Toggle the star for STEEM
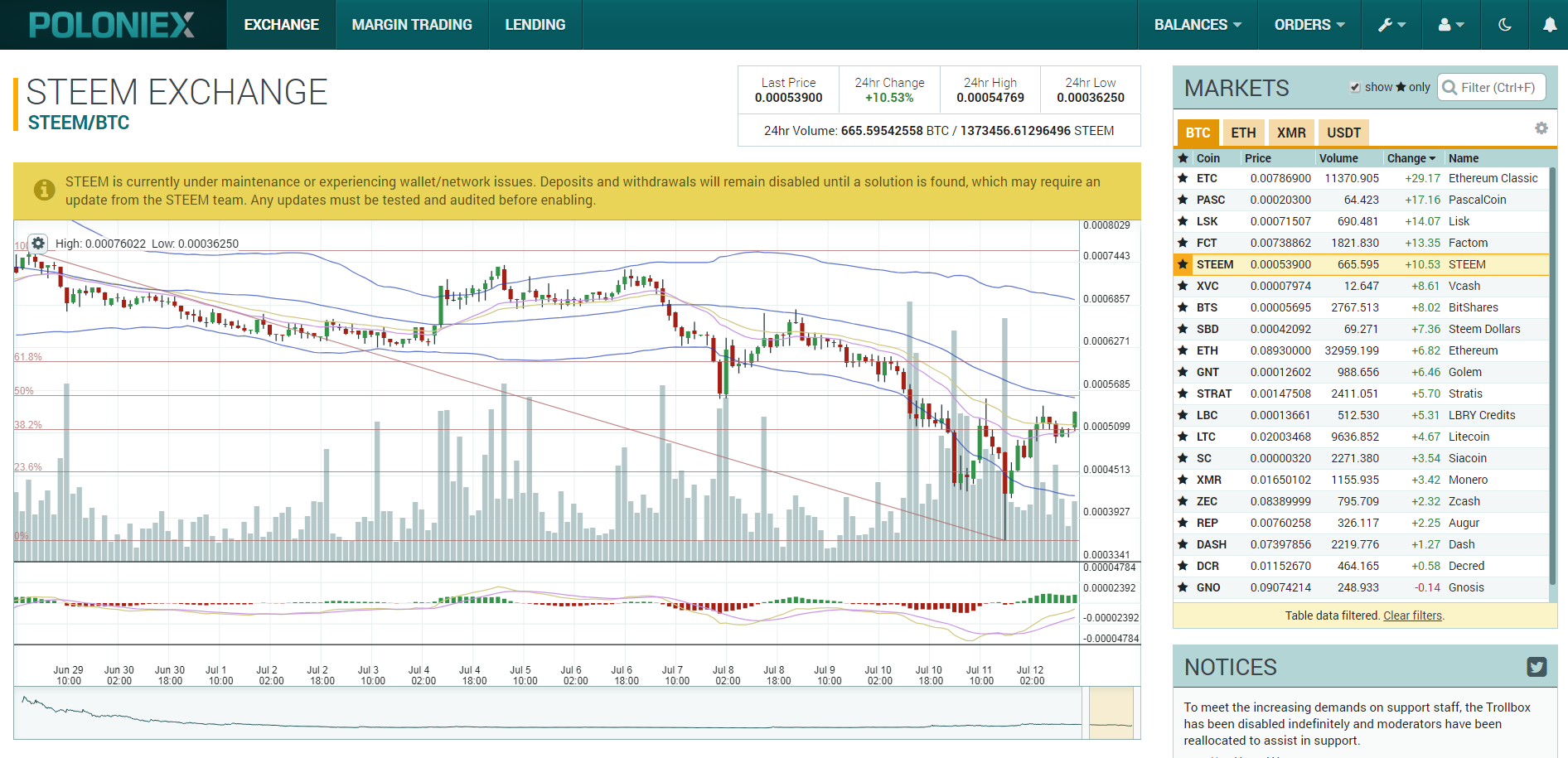1568x758 pixels. (1183, 264)
